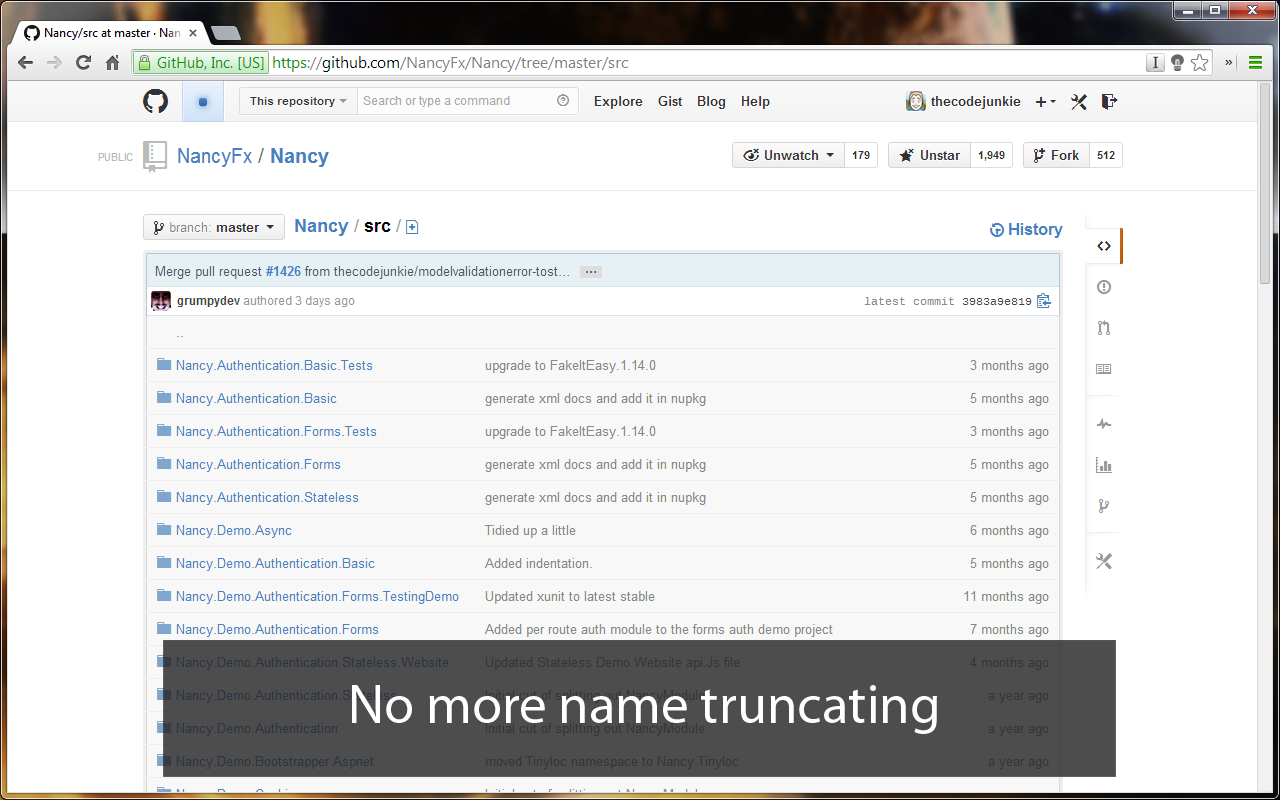Go back using the browser back arrow

(x=26, y=62)
